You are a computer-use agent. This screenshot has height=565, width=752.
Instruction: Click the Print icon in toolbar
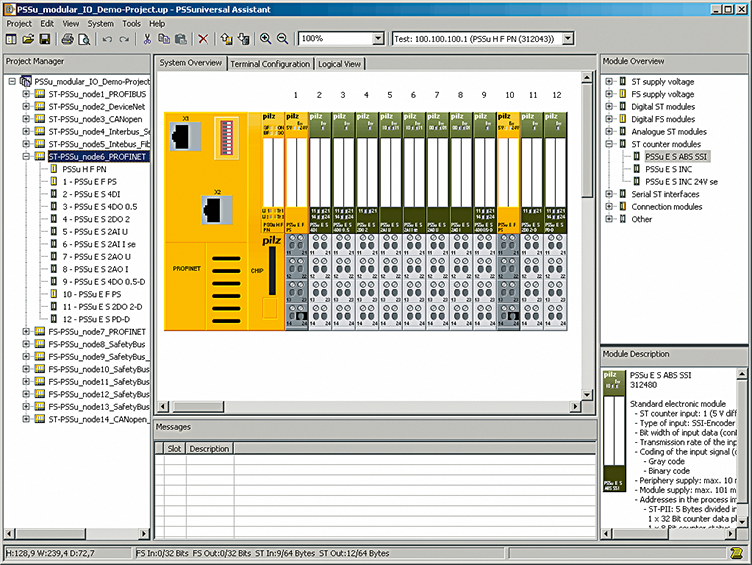tap(67, 39)
